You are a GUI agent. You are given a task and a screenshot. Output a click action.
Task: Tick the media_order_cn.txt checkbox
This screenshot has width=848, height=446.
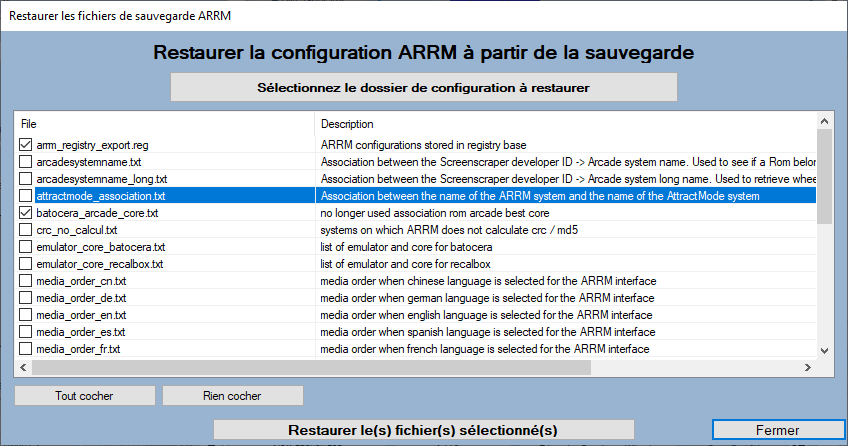tap(26, 281)
